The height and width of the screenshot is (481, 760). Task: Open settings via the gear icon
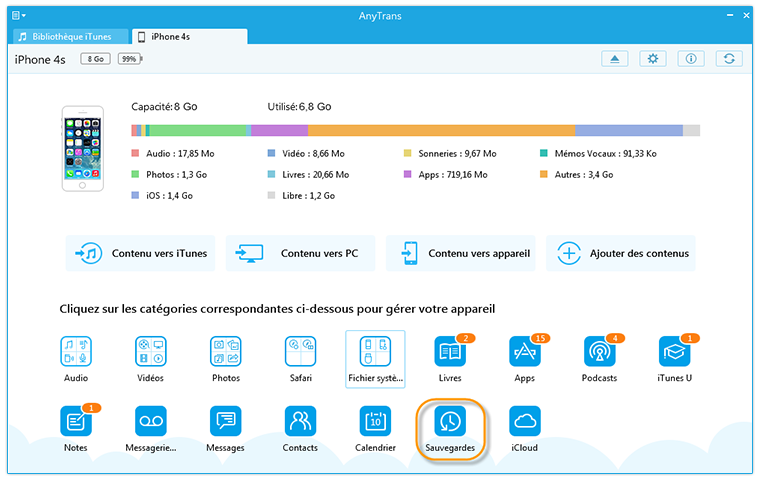653,59
